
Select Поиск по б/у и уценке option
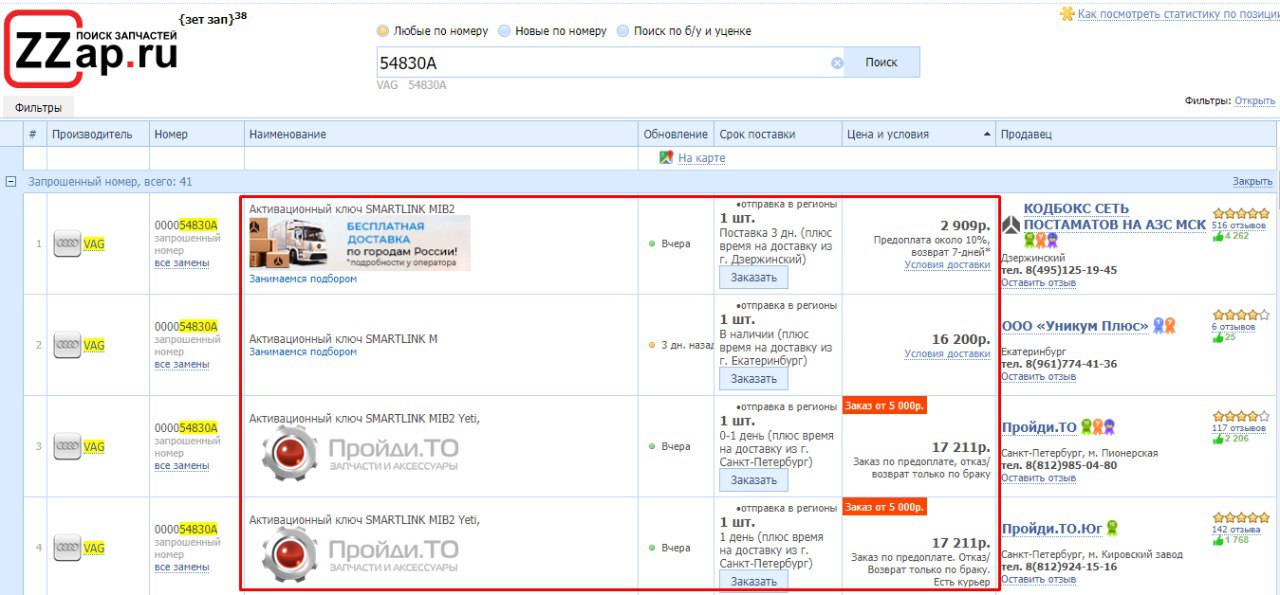pyautogui.click(x=623, y=31)
